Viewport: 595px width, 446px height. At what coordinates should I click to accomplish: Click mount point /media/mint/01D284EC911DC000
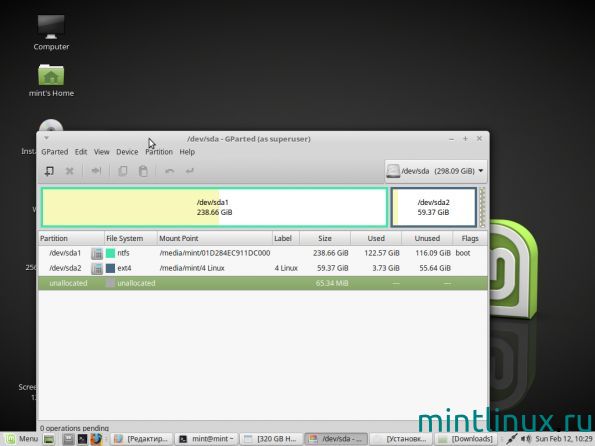pos(215,253)
